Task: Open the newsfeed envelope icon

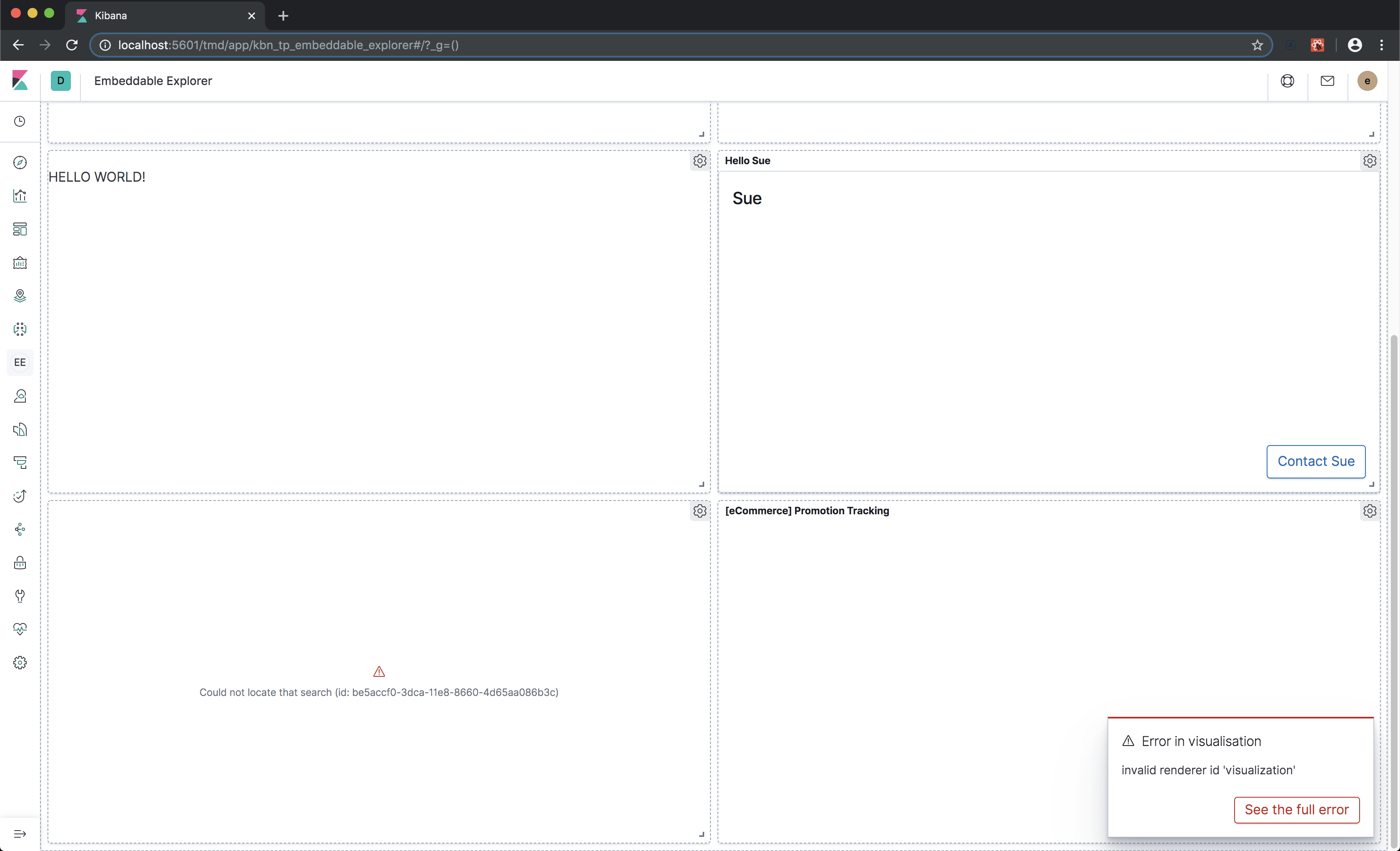Action: pos(1327,81)
